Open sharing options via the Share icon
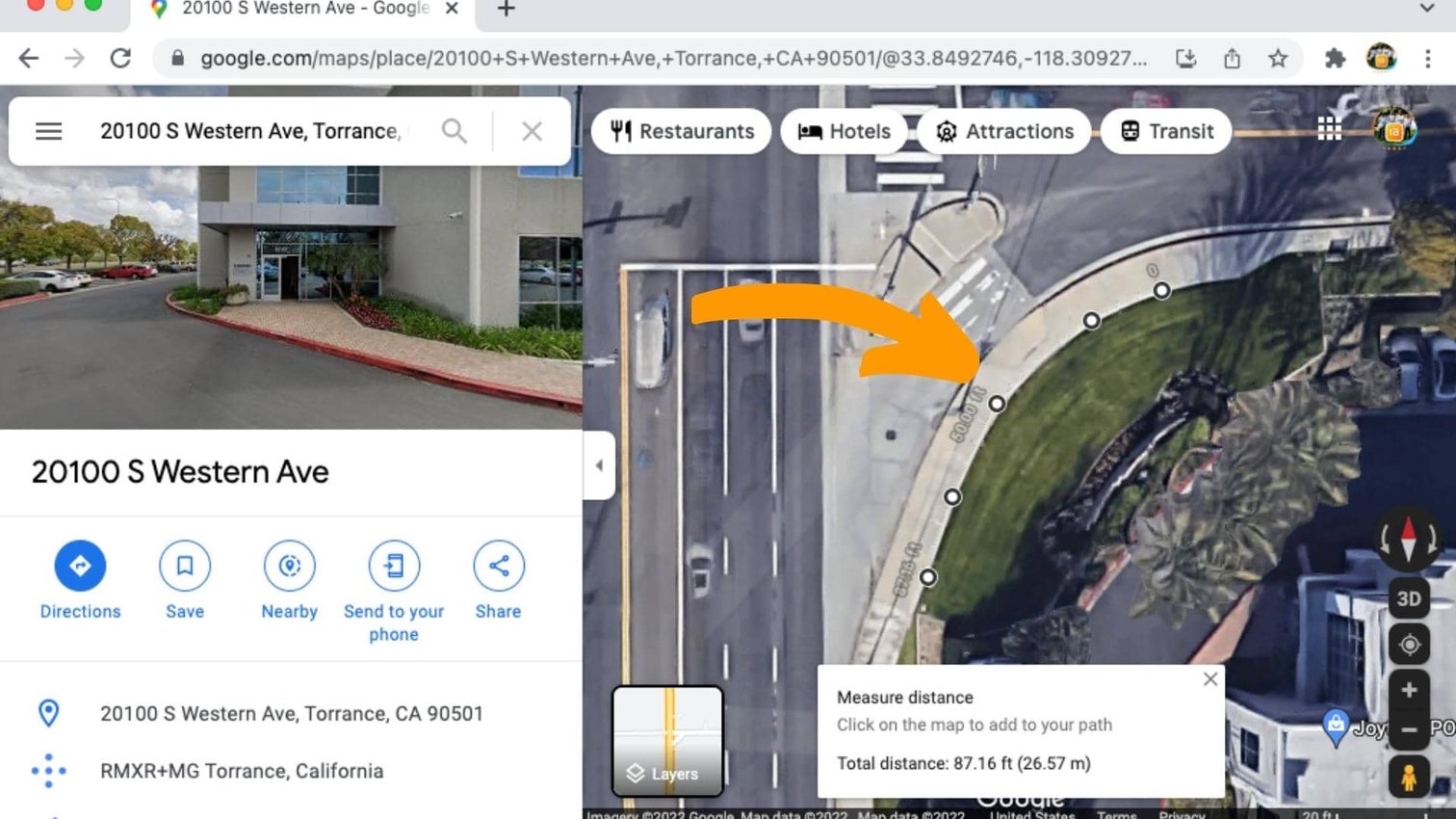This screenshot has width=1456, height=819. point(497,566)
